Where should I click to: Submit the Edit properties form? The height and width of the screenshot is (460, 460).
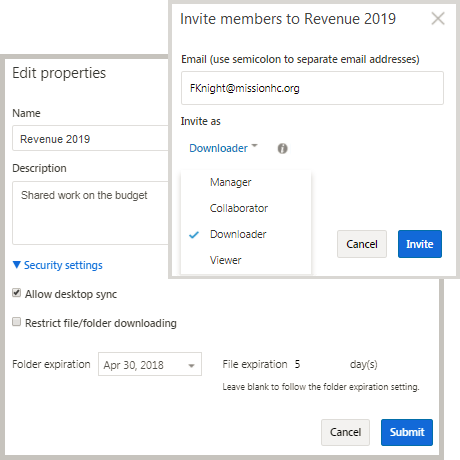point(407,432)
